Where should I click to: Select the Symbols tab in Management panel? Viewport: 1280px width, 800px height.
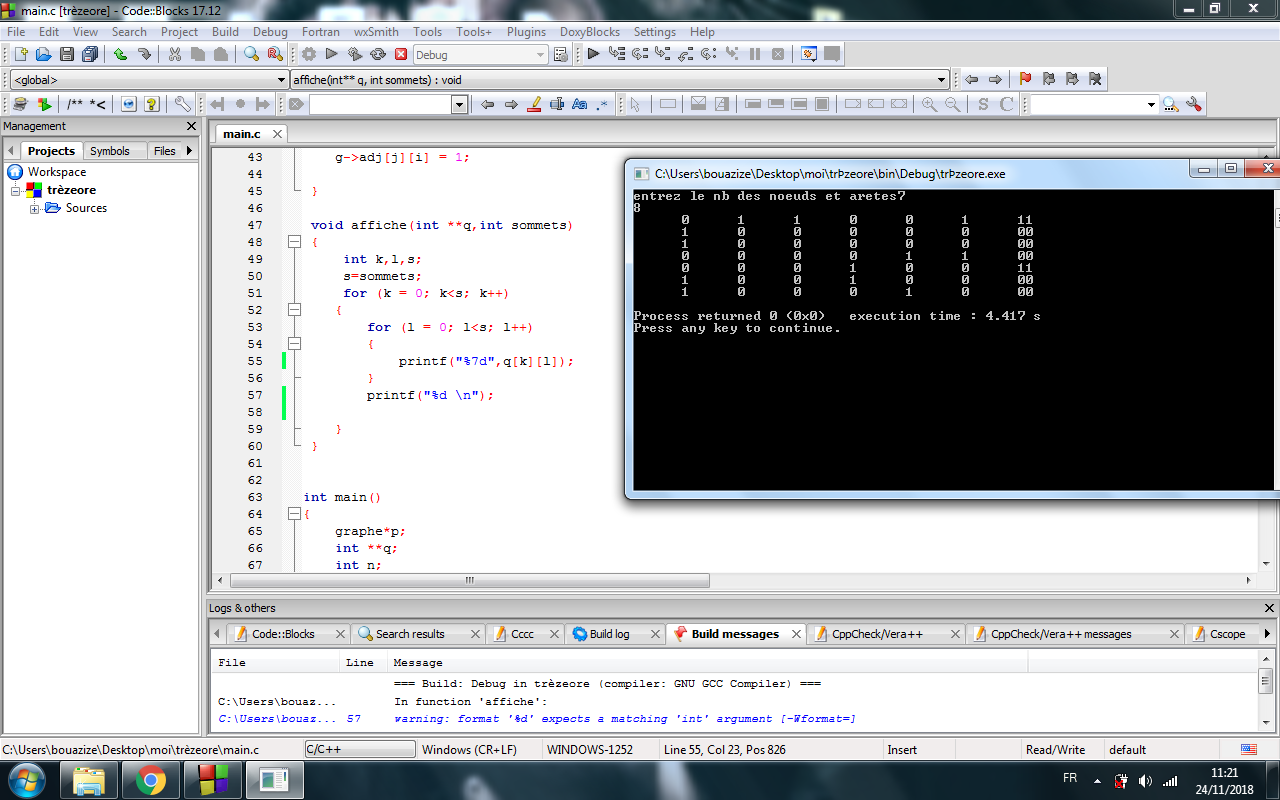[109, 151]
